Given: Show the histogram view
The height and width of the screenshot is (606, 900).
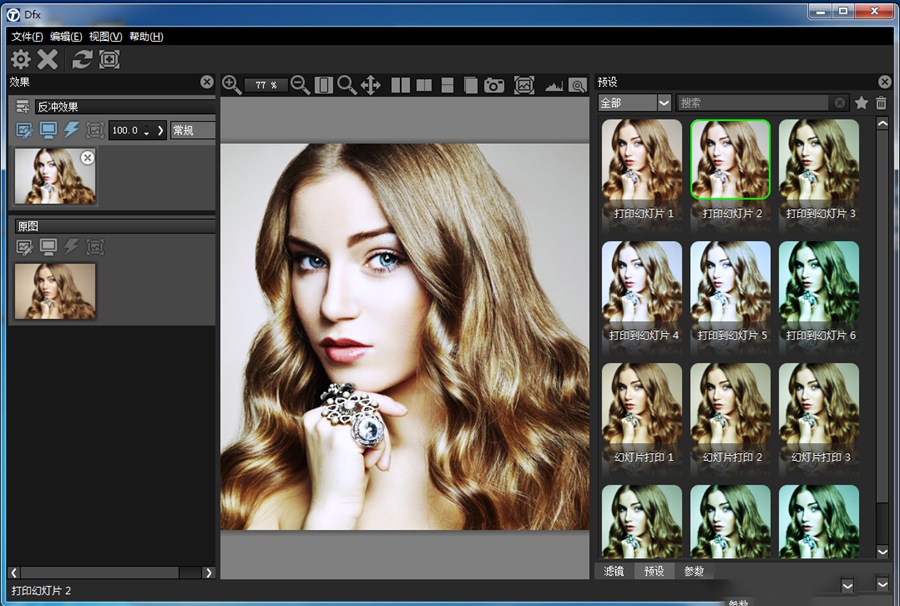Looking at the screenshot, I should [x=554, y=86].
